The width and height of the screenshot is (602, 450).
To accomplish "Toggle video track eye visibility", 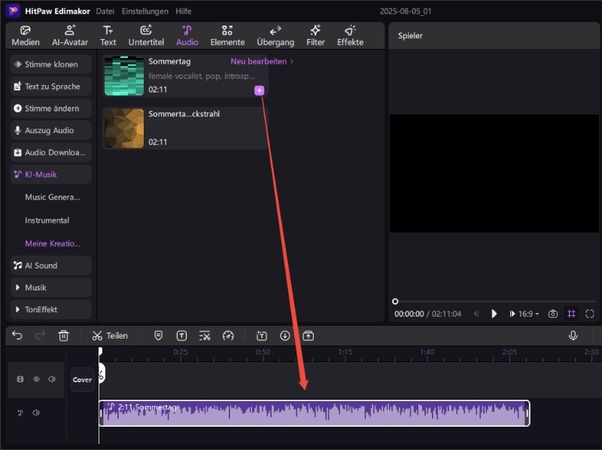I will 36,379.
